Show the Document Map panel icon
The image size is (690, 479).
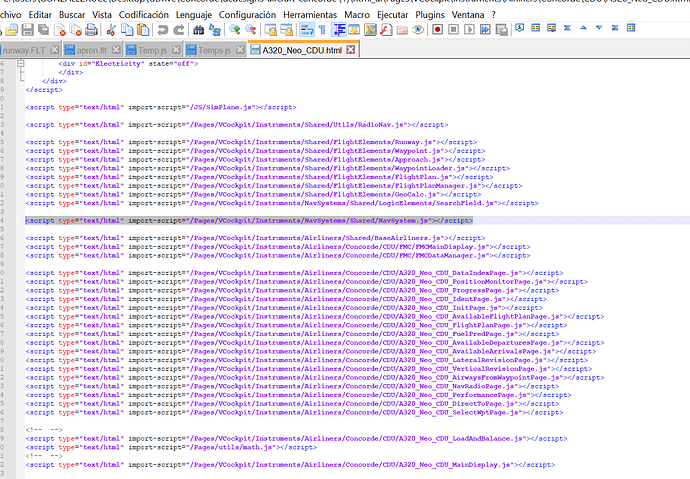click(370, 30)
